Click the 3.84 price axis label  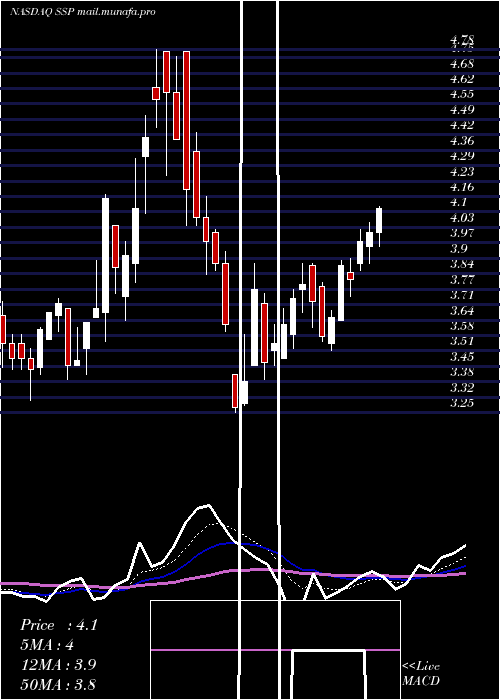pos(462,264)
